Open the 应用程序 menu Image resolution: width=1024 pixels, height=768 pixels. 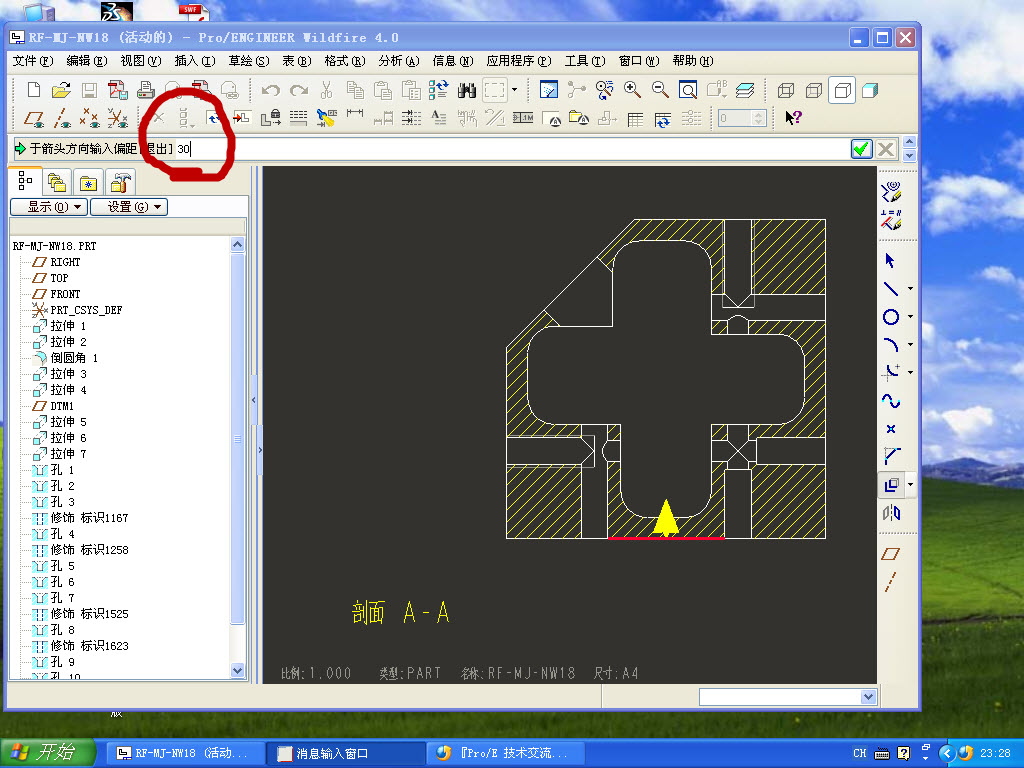519,61
